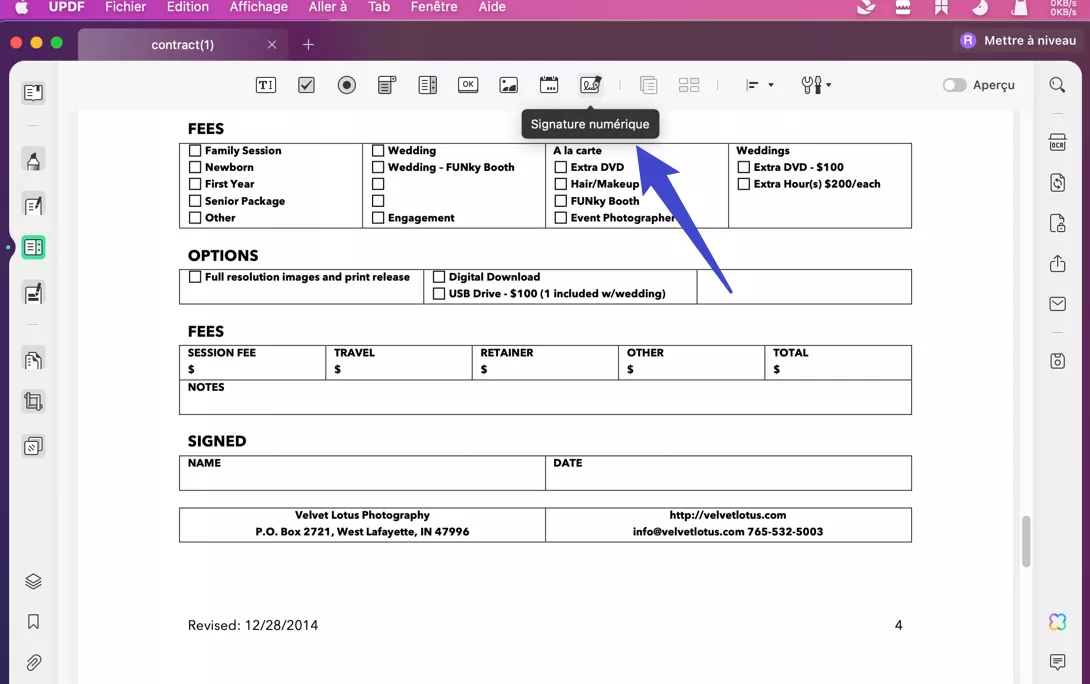Check the USB Drive - $100 checkbox

tap(439, 293)
